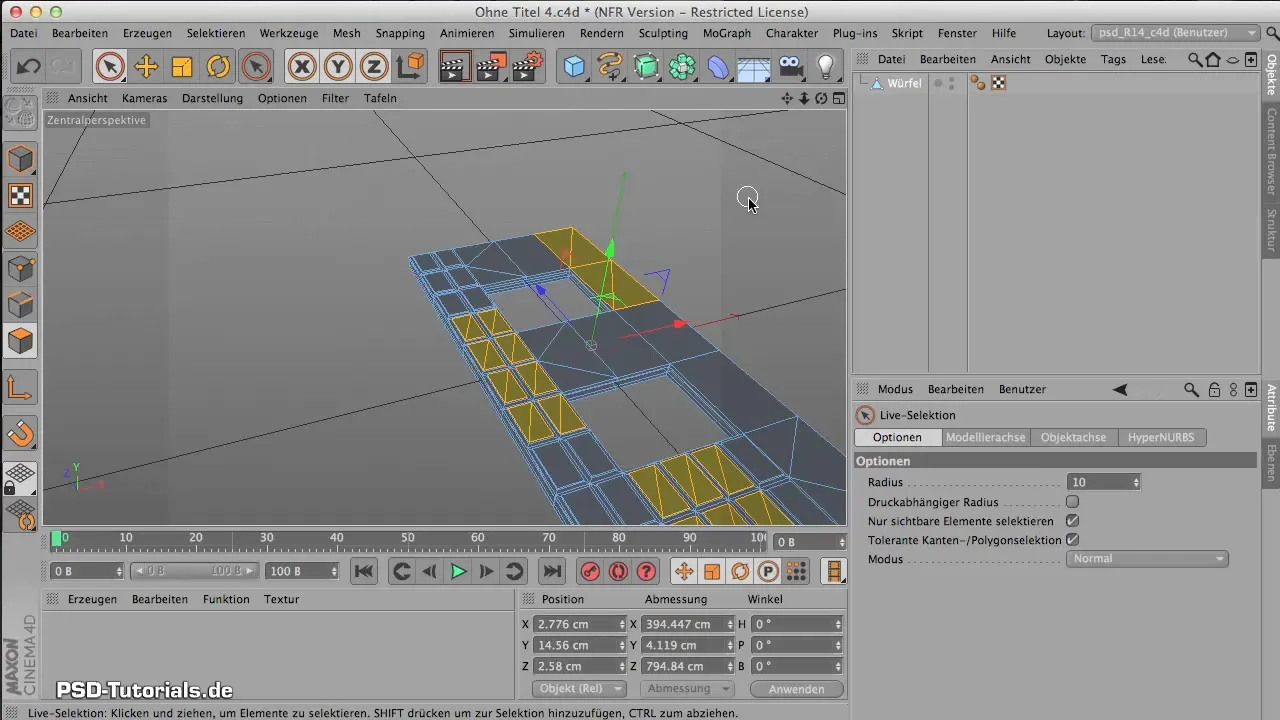The image size is (1280, 720).
Task: Click the Undo arrow icon
Action: point(28,67)
